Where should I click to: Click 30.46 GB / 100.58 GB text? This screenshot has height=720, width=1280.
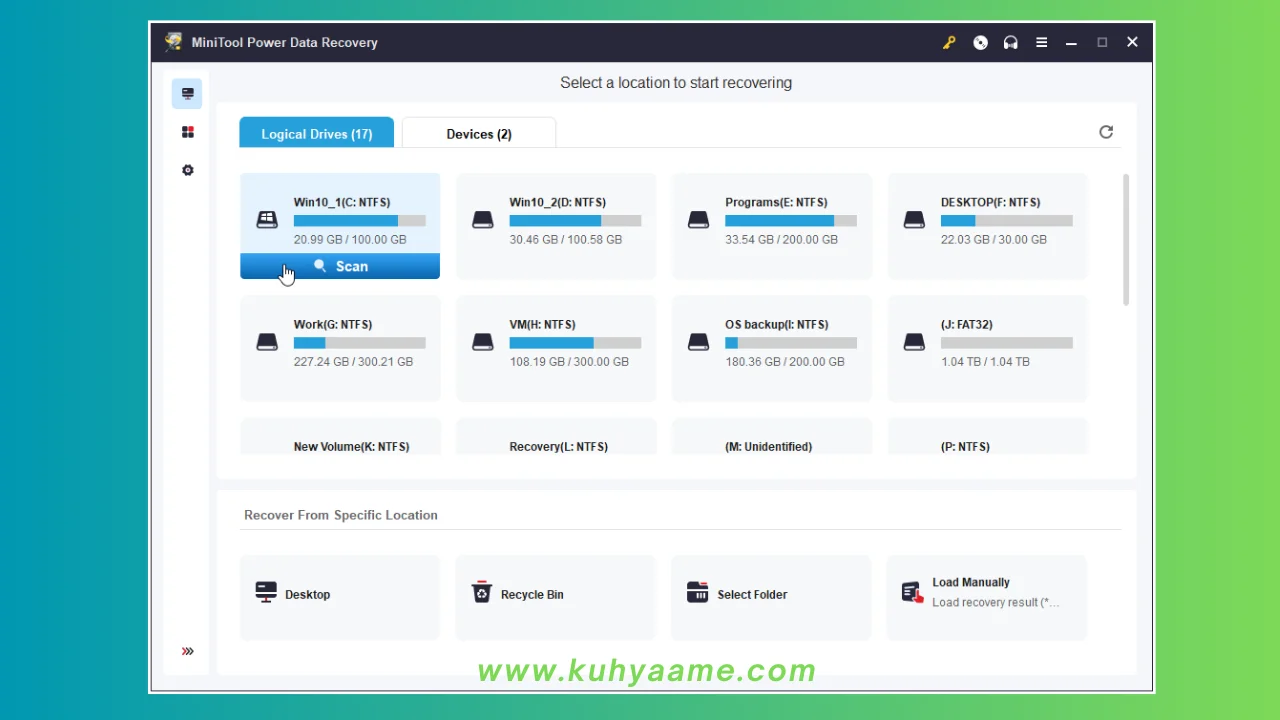[x=566, y=240]
